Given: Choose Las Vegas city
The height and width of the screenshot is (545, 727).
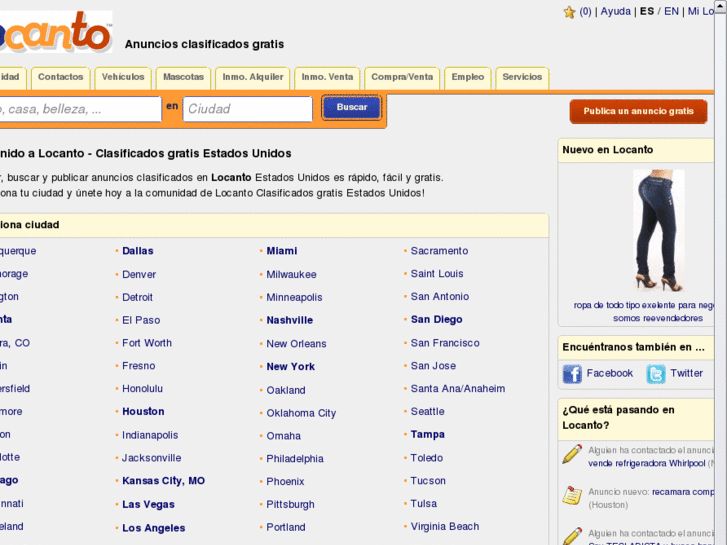Looking at the screenshot, I should point(148,505).
